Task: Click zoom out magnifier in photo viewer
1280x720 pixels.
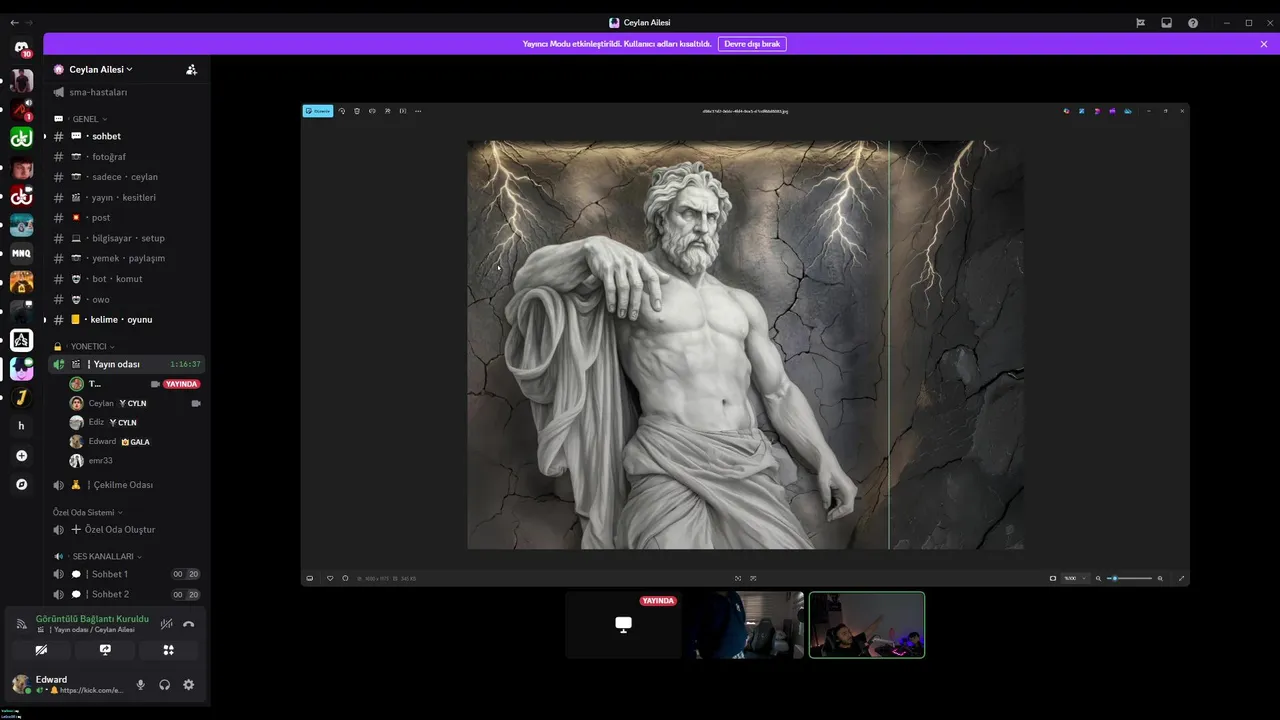Action: tap(1098, 578)
